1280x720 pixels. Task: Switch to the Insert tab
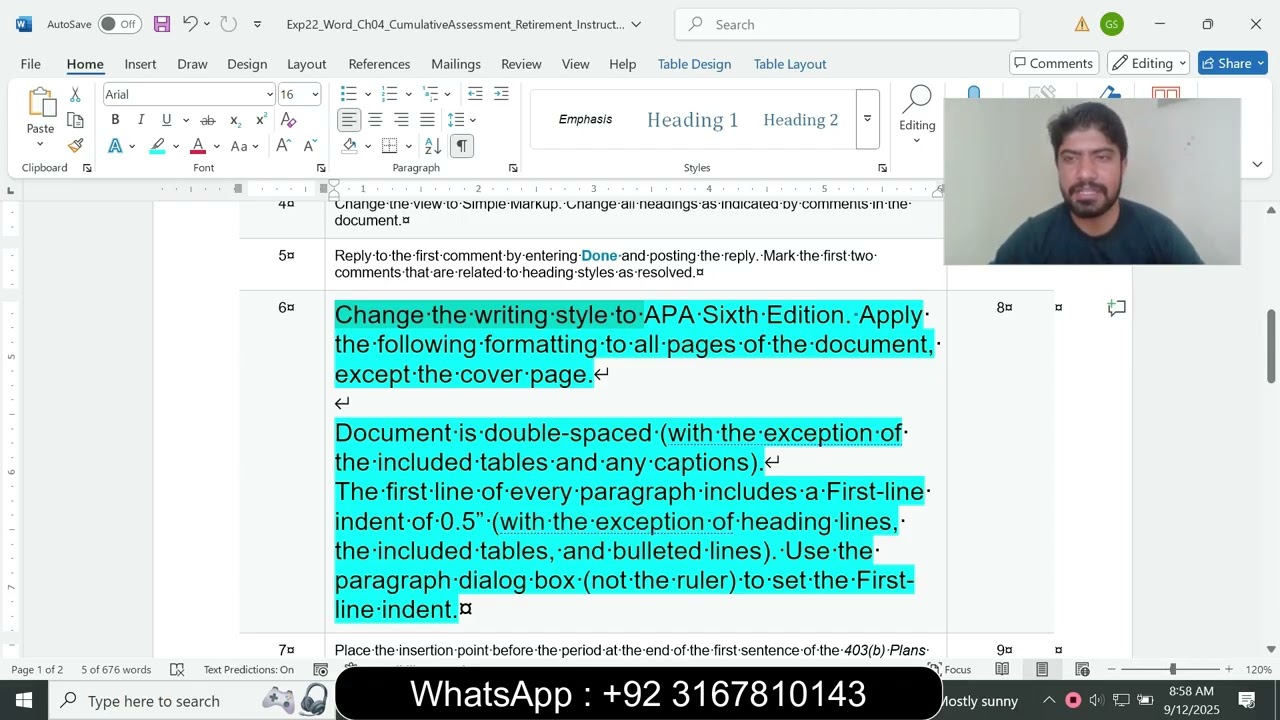tap(140, 63)
